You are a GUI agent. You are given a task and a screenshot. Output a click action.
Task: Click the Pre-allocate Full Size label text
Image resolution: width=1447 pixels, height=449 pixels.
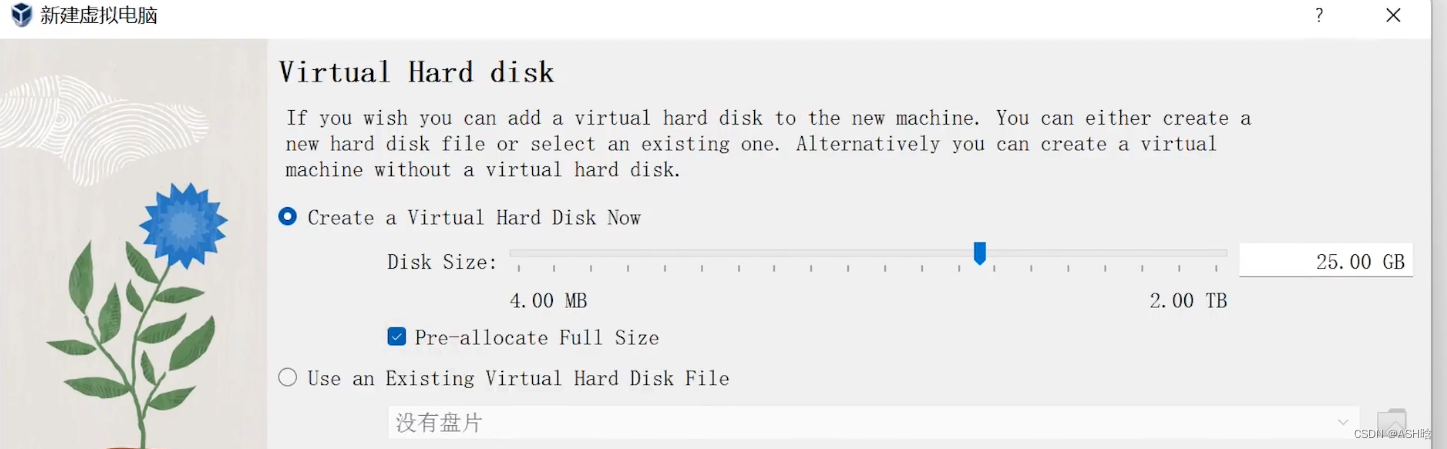coord(537,338)
